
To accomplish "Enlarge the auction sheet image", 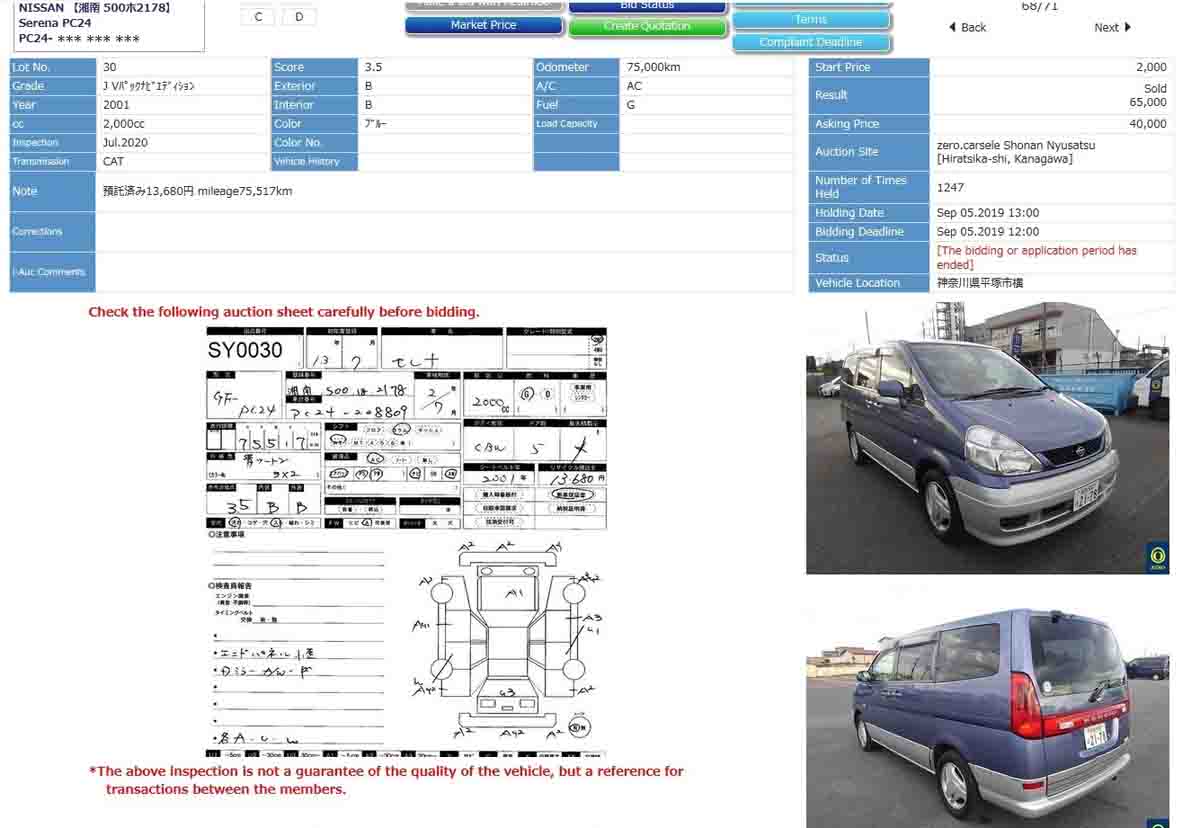I will (x=406, y=541).
